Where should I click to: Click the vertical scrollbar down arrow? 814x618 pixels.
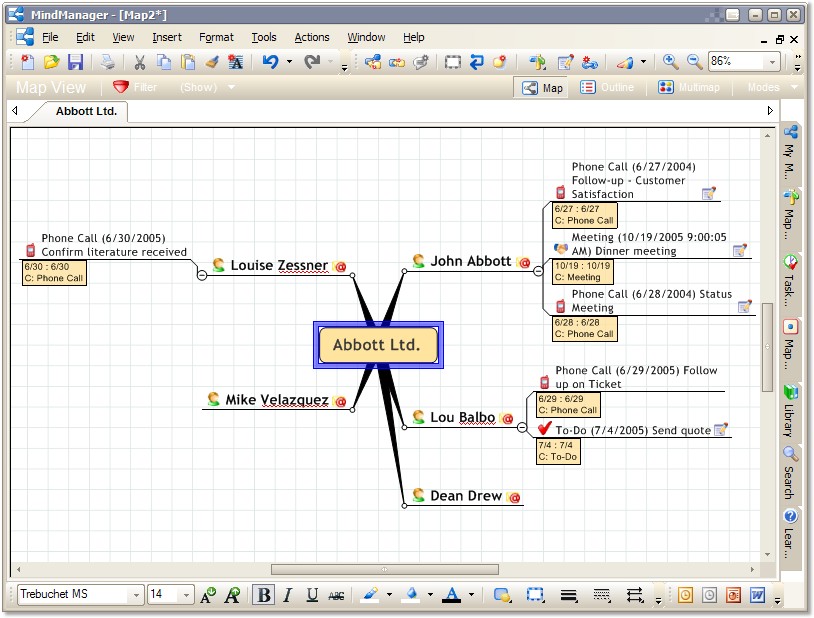767,555
